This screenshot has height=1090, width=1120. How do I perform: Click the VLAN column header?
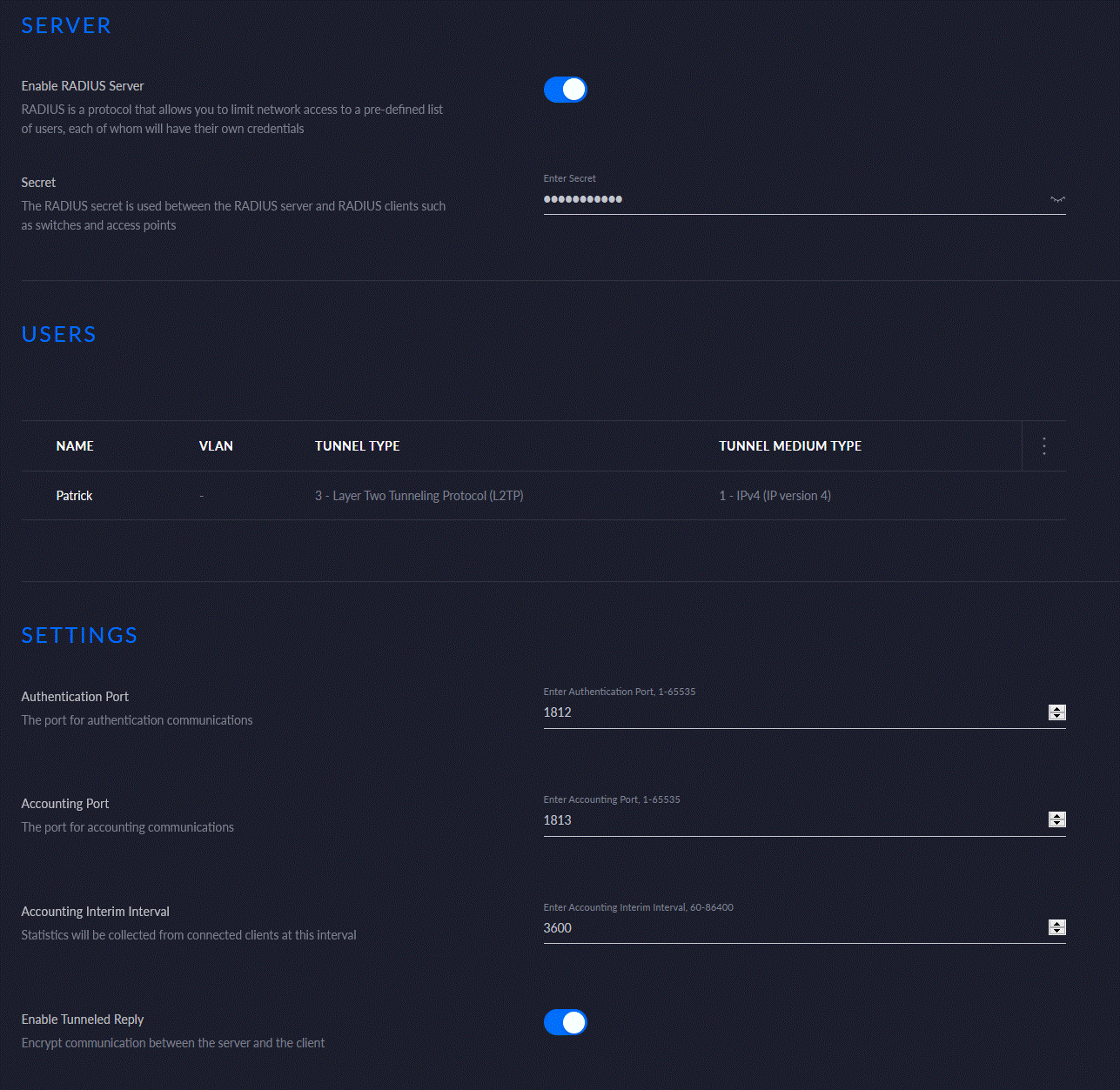pos(216,446)
